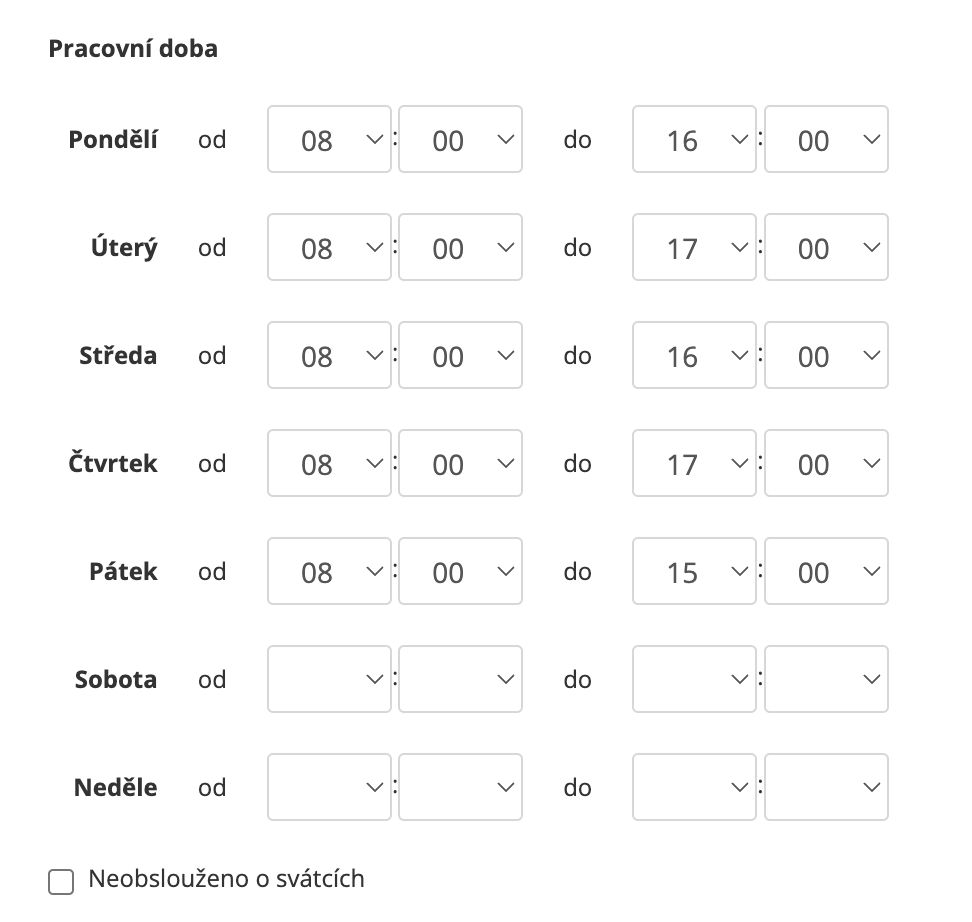Image resolution: width=972 pixels, height=922 pixels.
Task: Expand Čtvrtek end hour dropdown
Action: click(x=694, y=464)
